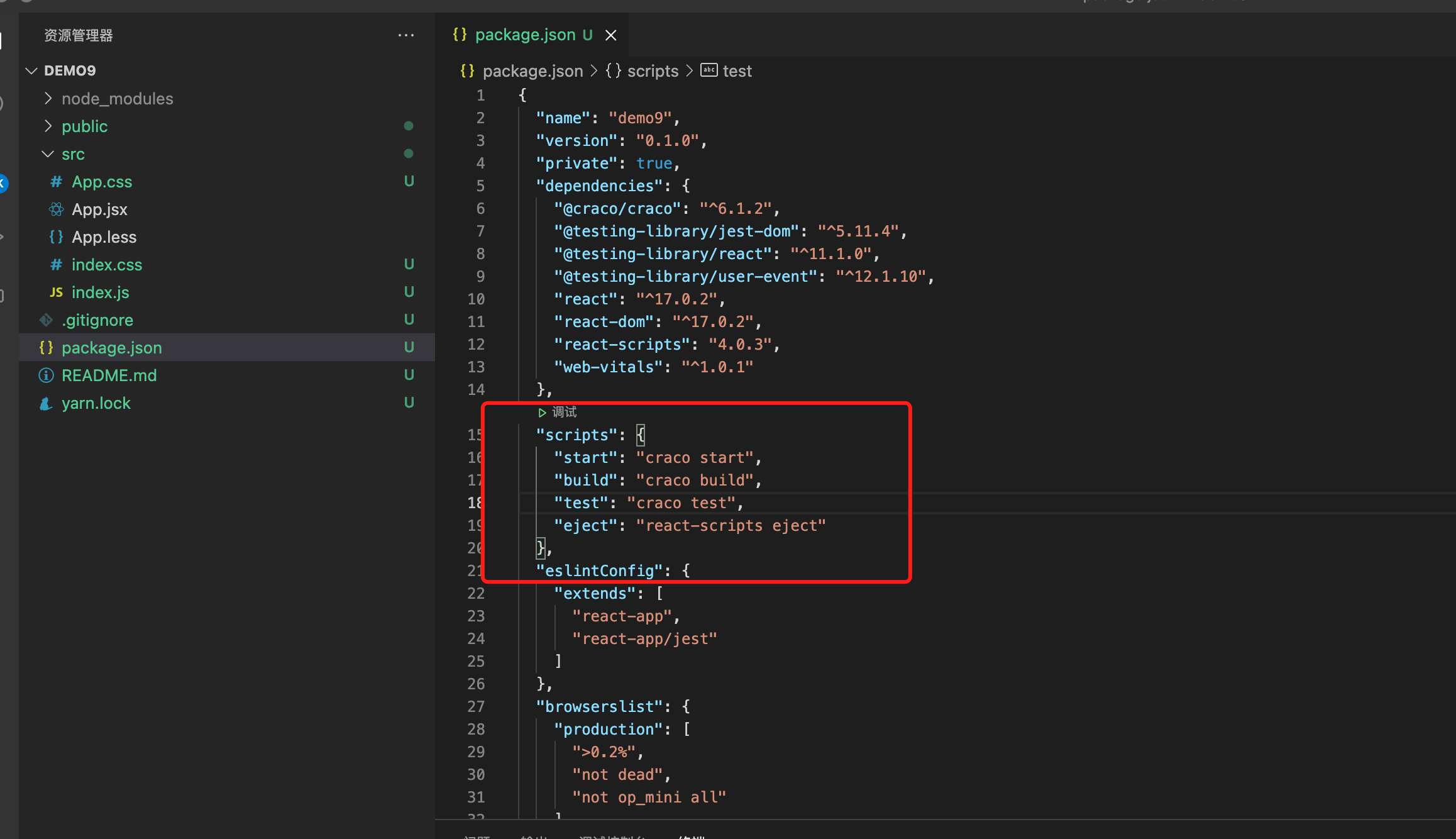Select the App.less braces icon

coord(57,237)
